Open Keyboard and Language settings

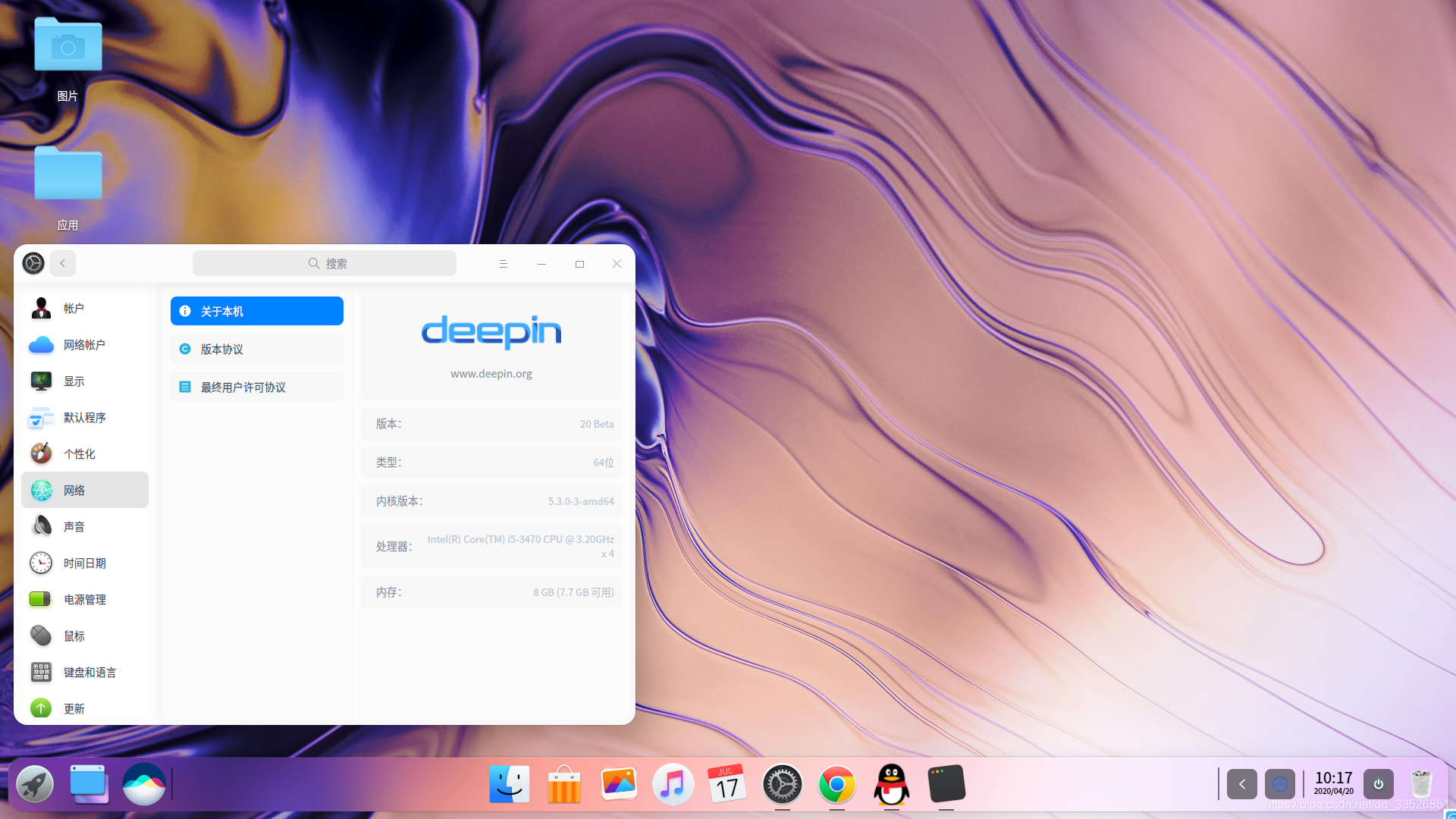(89, 672)
